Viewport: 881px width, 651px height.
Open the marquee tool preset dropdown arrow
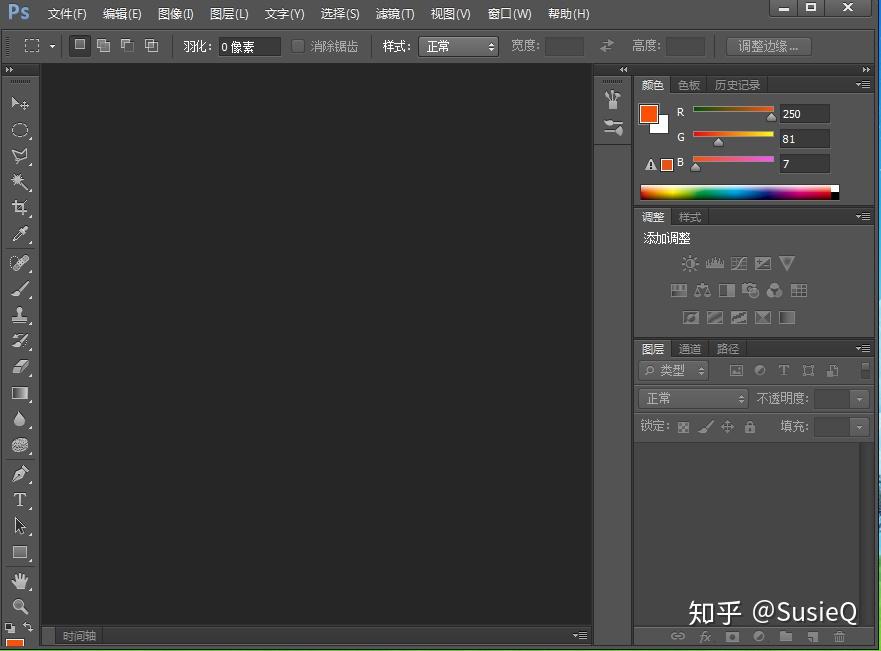(52, 46)
